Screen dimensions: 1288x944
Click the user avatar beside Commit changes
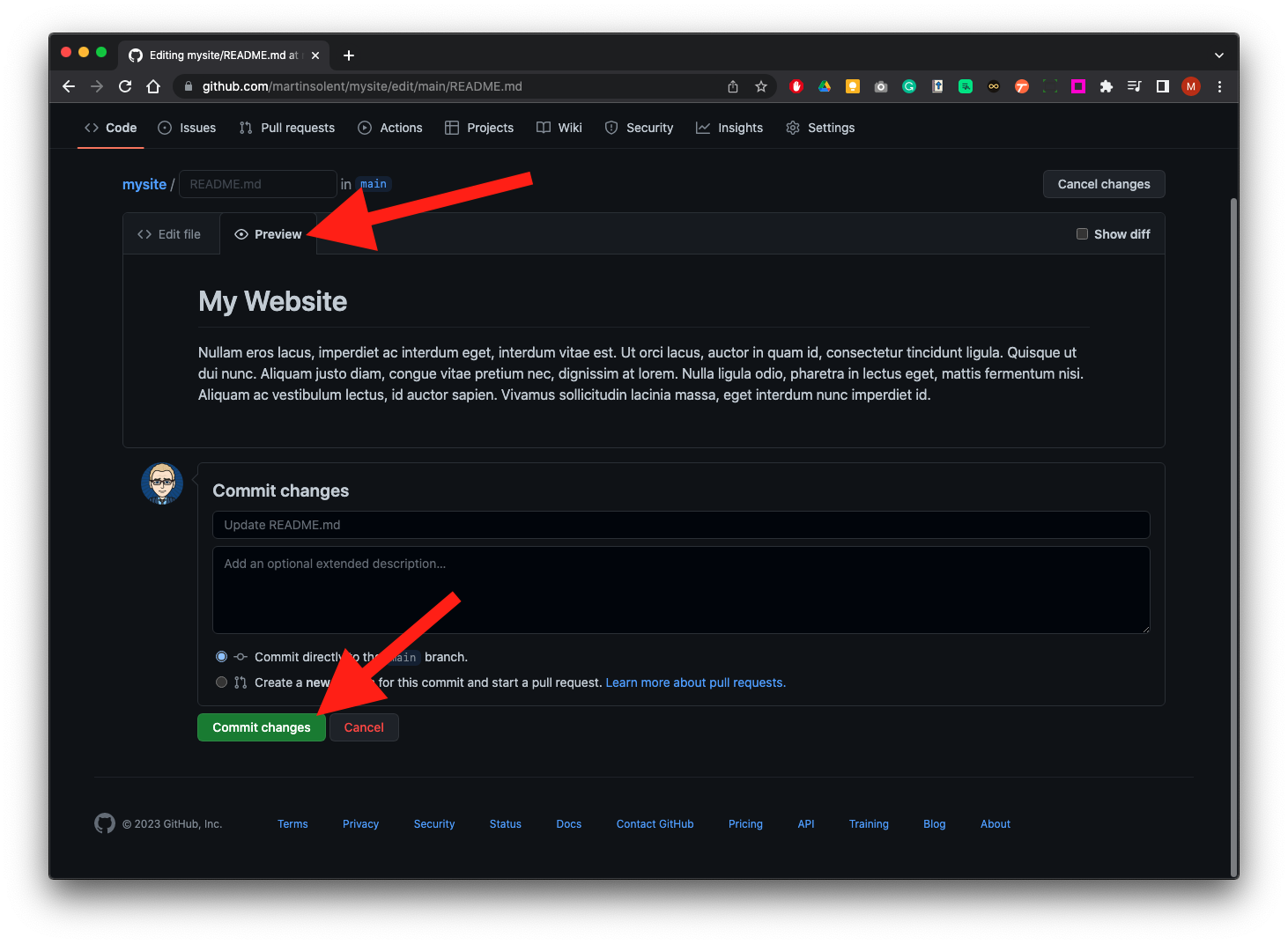[162, 483]
